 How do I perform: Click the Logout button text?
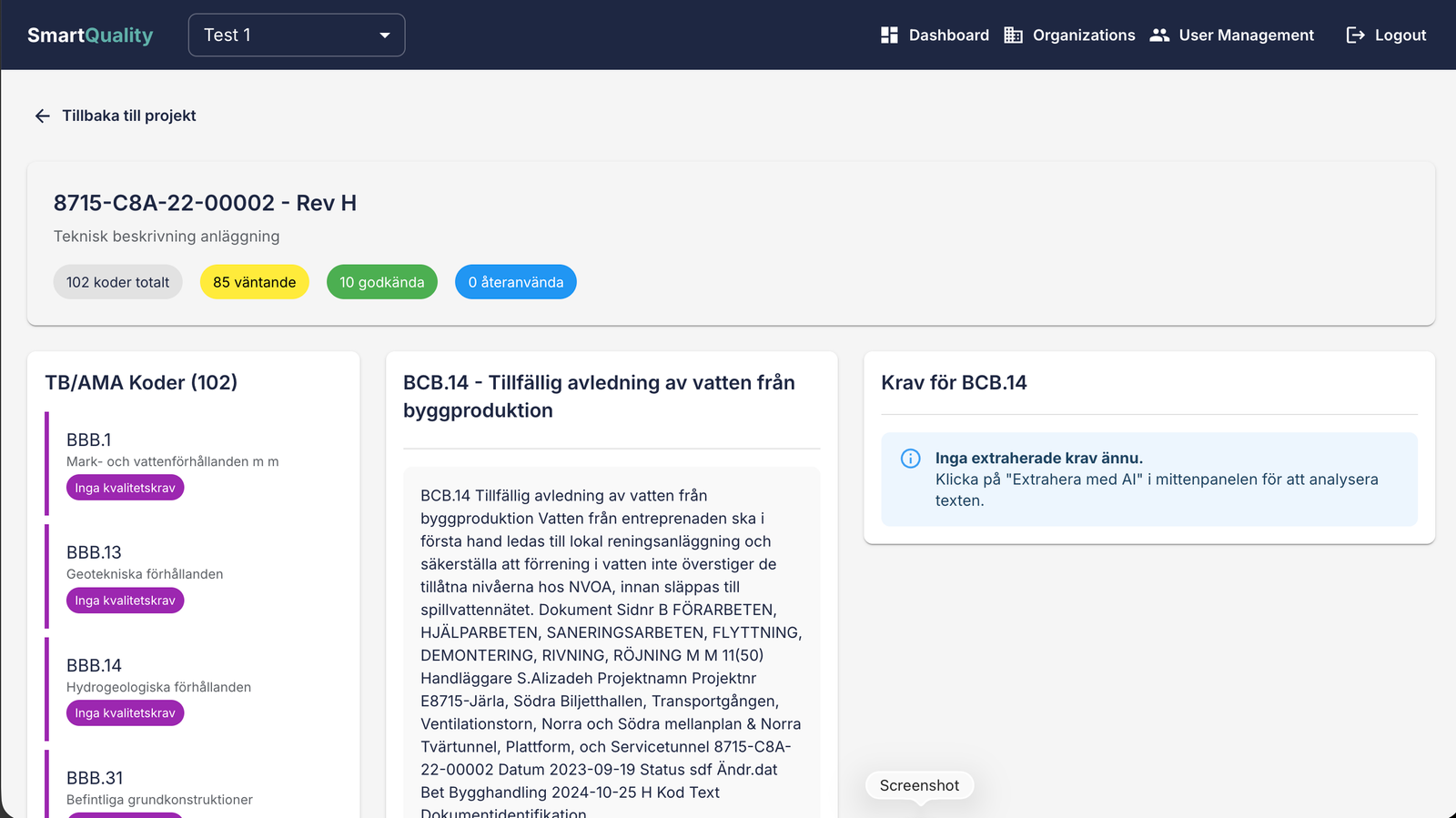tap(1400, 35)
